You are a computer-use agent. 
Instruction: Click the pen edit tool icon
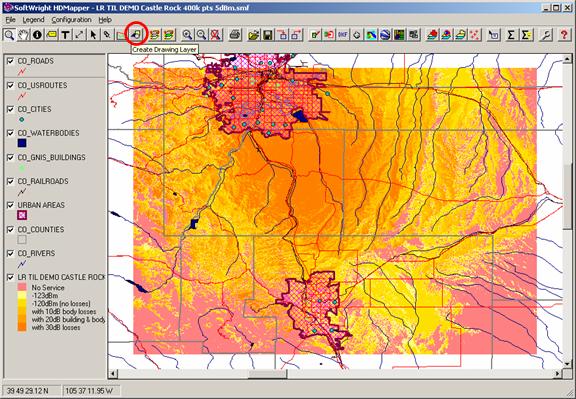click(x=107, y=35)
